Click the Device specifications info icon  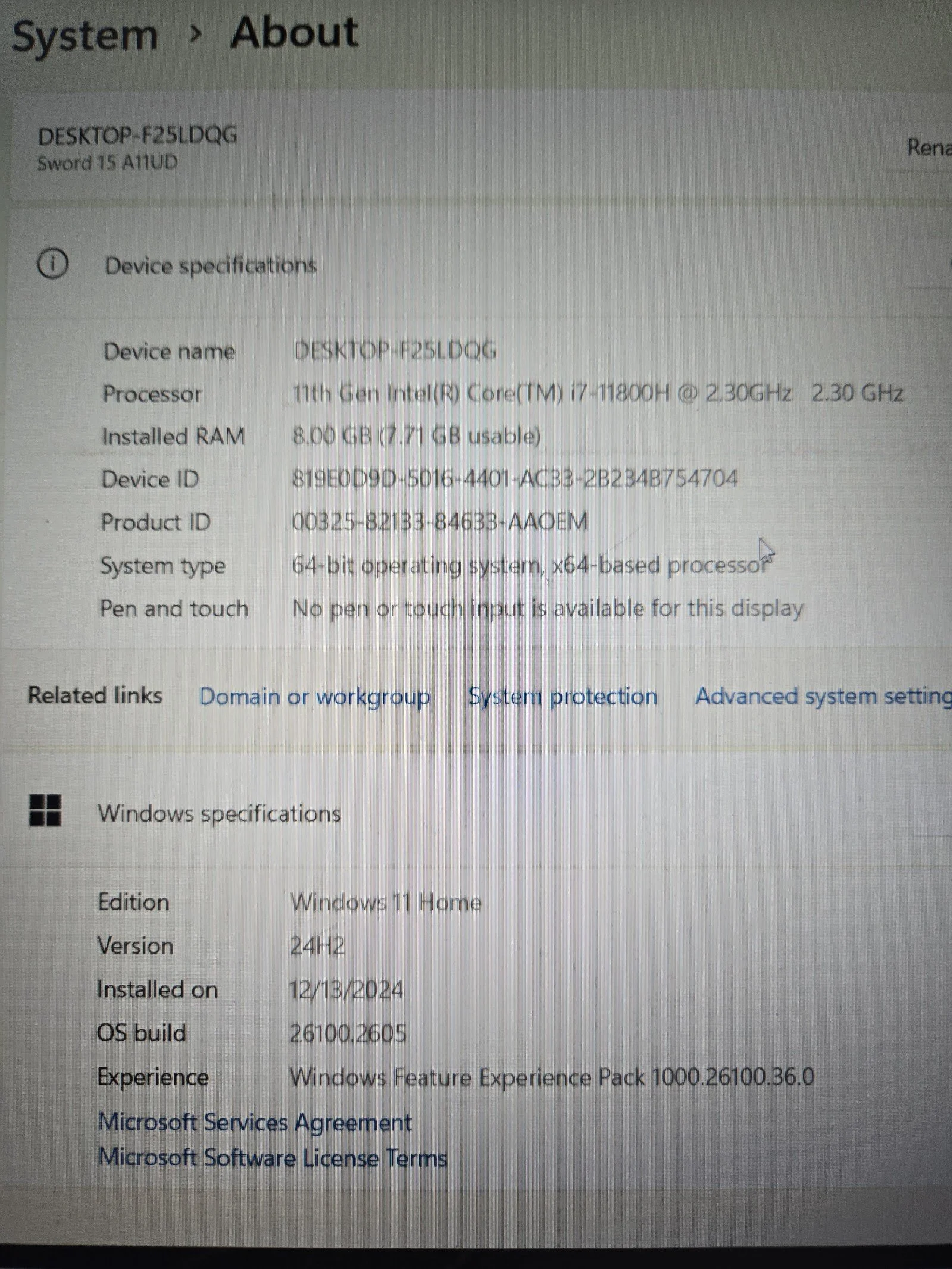click(x=53, y=264)
